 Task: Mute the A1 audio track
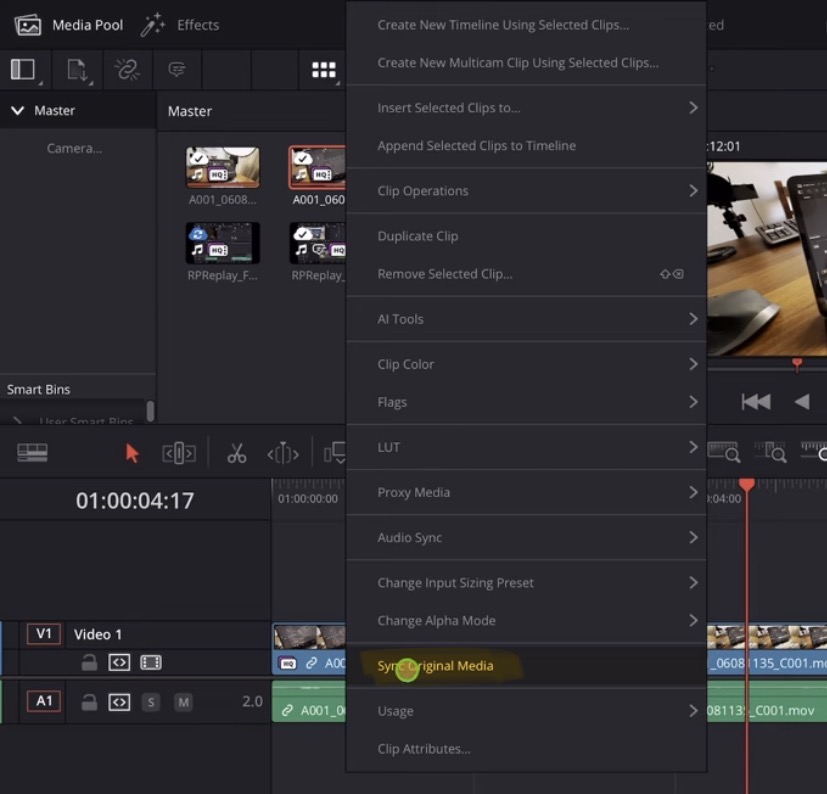tap(182, 701)
